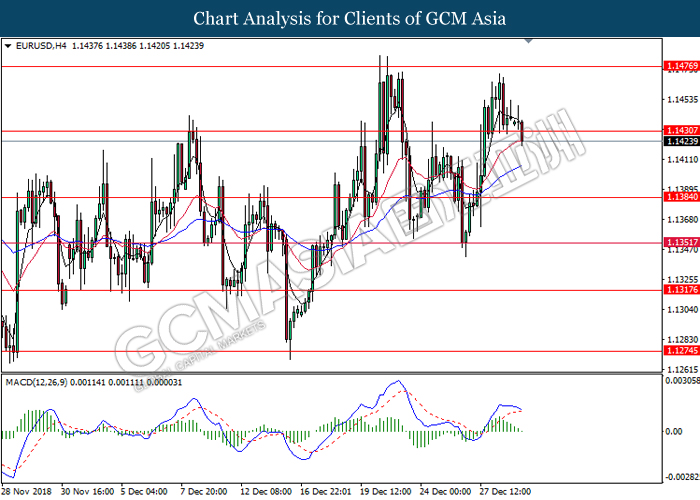Click the 1.14769 resistance price label
The height and width of the screenshot is (500, 700).
[x=681, y=66]
